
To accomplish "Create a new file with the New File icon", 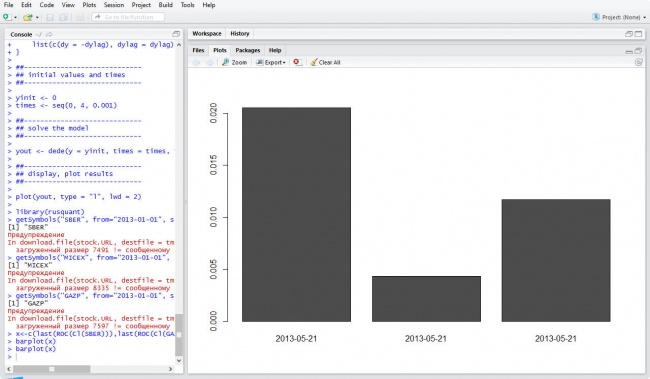I will pos(7,17).
